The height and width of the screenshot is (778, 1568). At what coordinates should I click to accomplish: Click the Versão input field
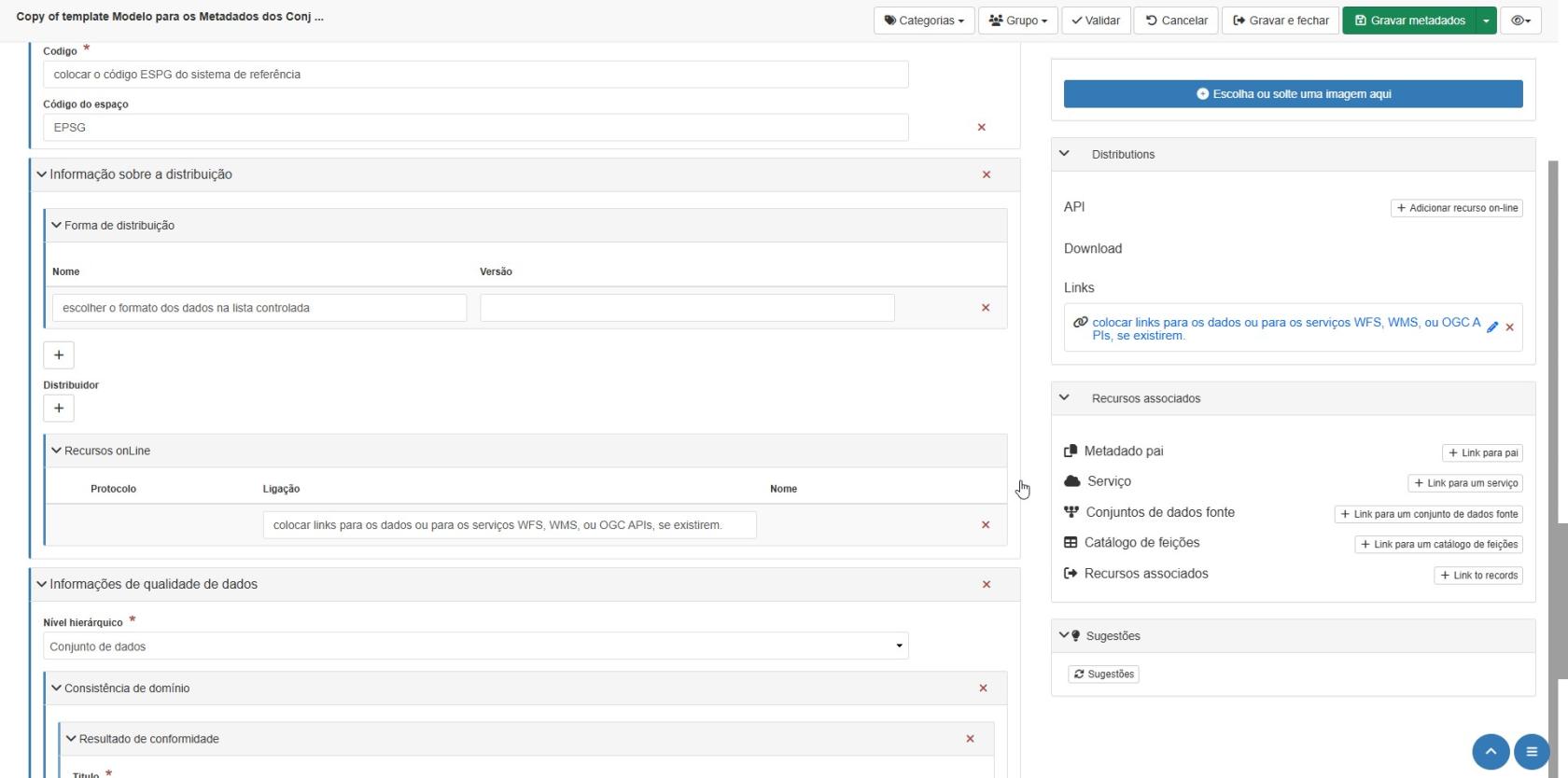[687, 308]
